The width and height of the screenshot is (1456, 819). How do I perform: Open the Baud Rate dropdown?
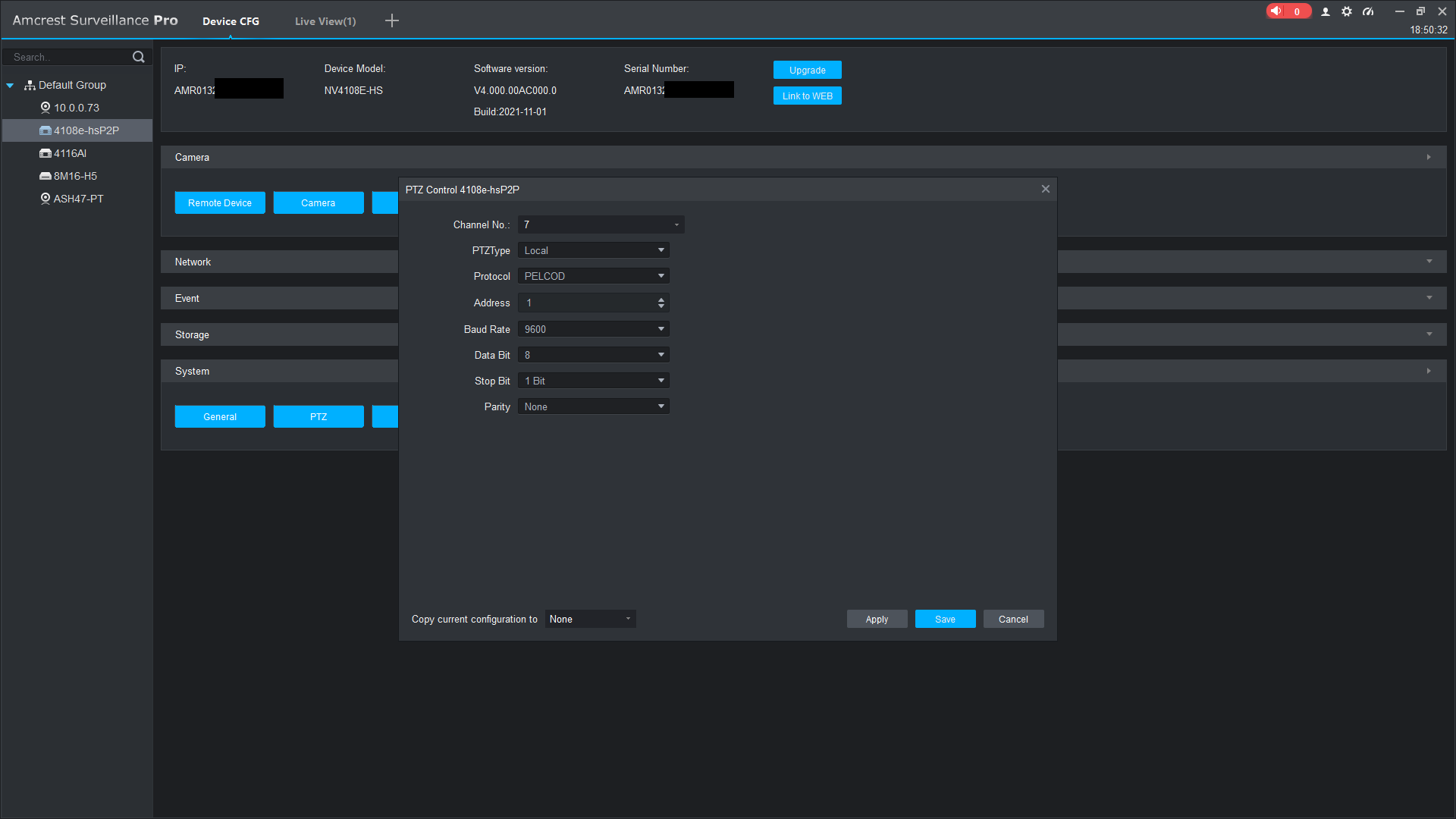tap(594, 329)
